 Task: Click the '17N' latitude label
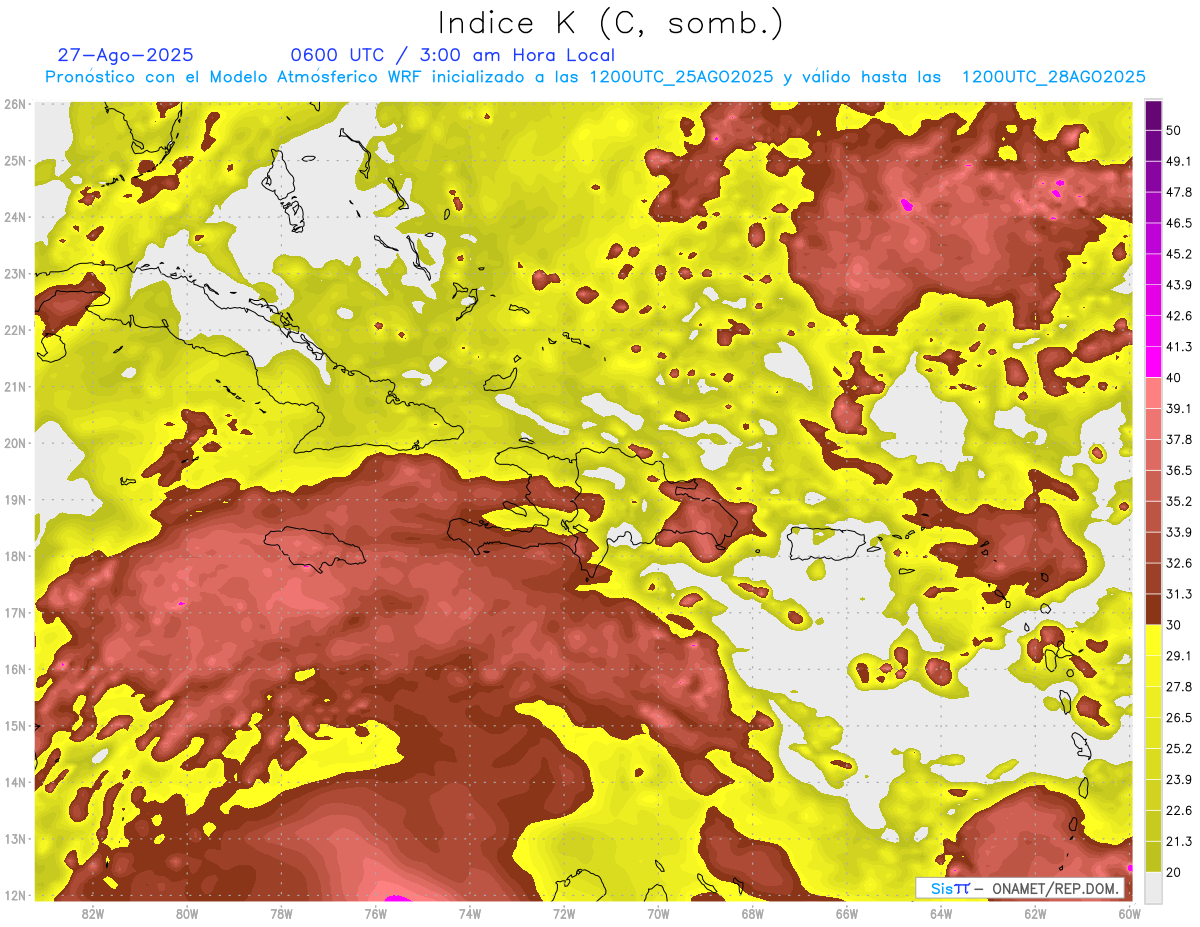(x=15, y=613)
